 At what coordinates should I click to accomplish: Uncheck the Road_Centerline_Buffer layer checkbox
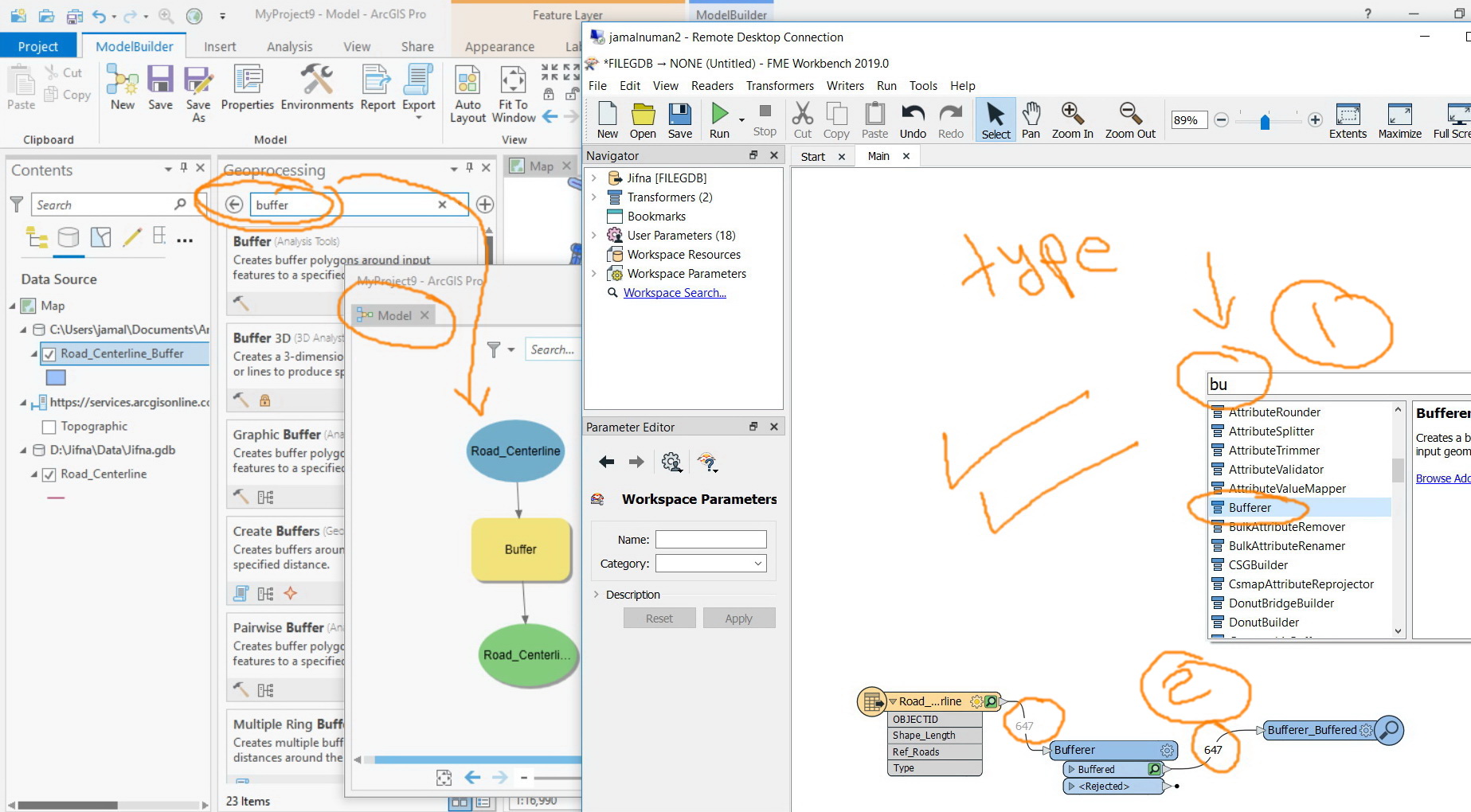click(49, 354)
